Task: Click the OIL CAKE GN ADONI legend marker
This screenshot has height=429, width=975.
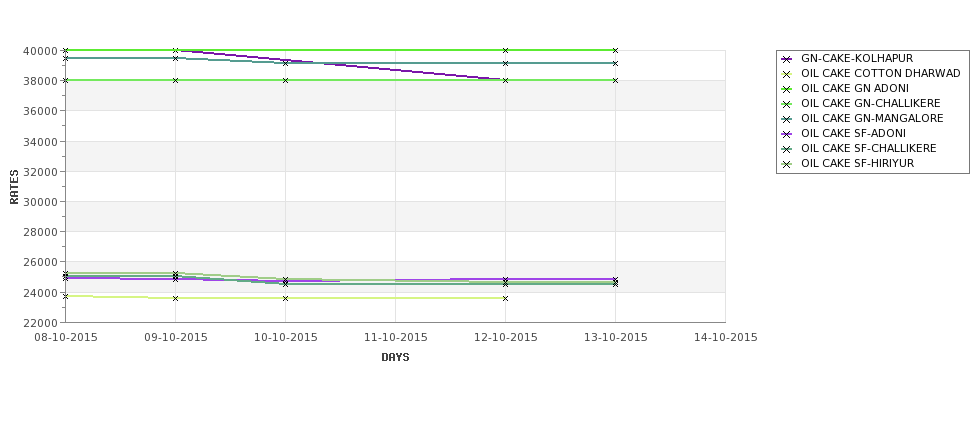Action: 787,89
